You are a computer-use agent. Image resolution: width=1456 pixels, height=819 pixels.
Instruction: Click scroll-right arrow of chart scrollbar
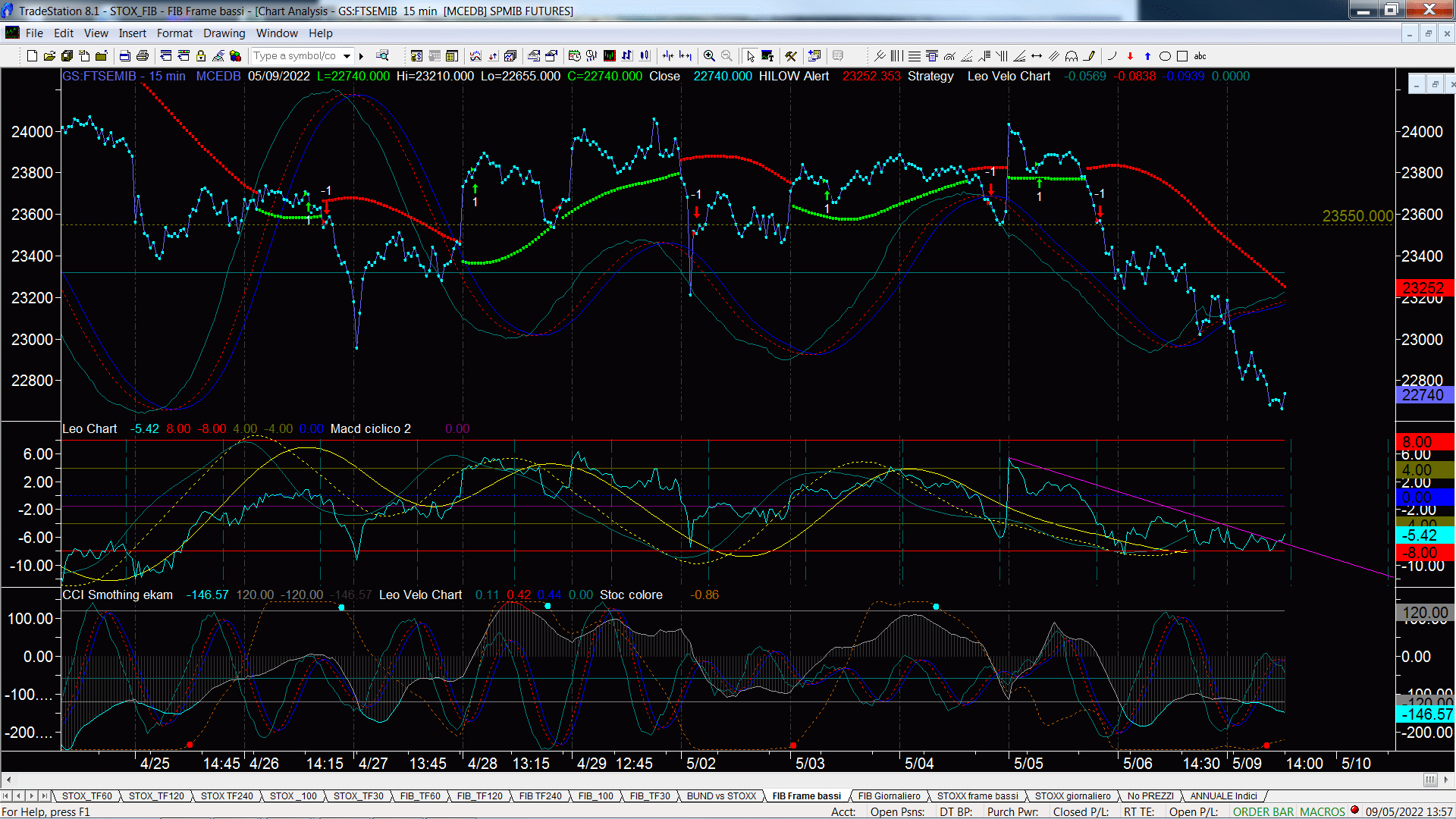[x=1446, y=780]
